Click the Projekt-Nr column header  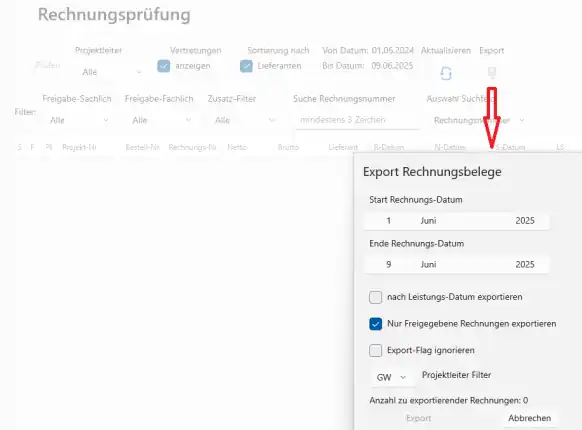coord(79,147)
